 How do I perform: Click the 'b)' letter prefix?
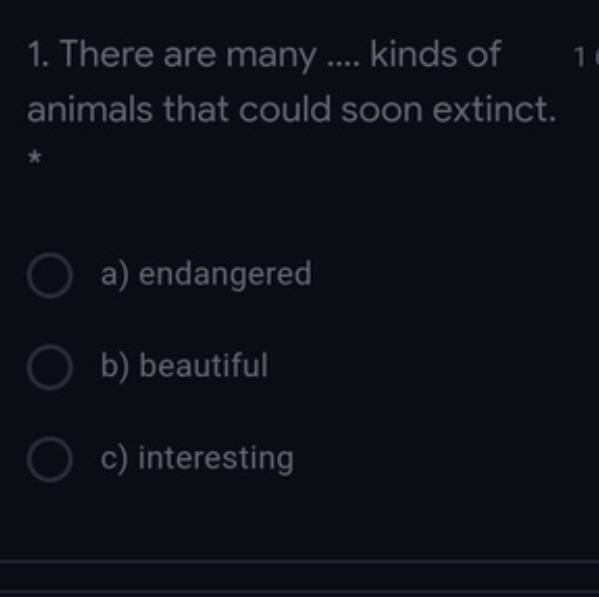pos(115,367)
